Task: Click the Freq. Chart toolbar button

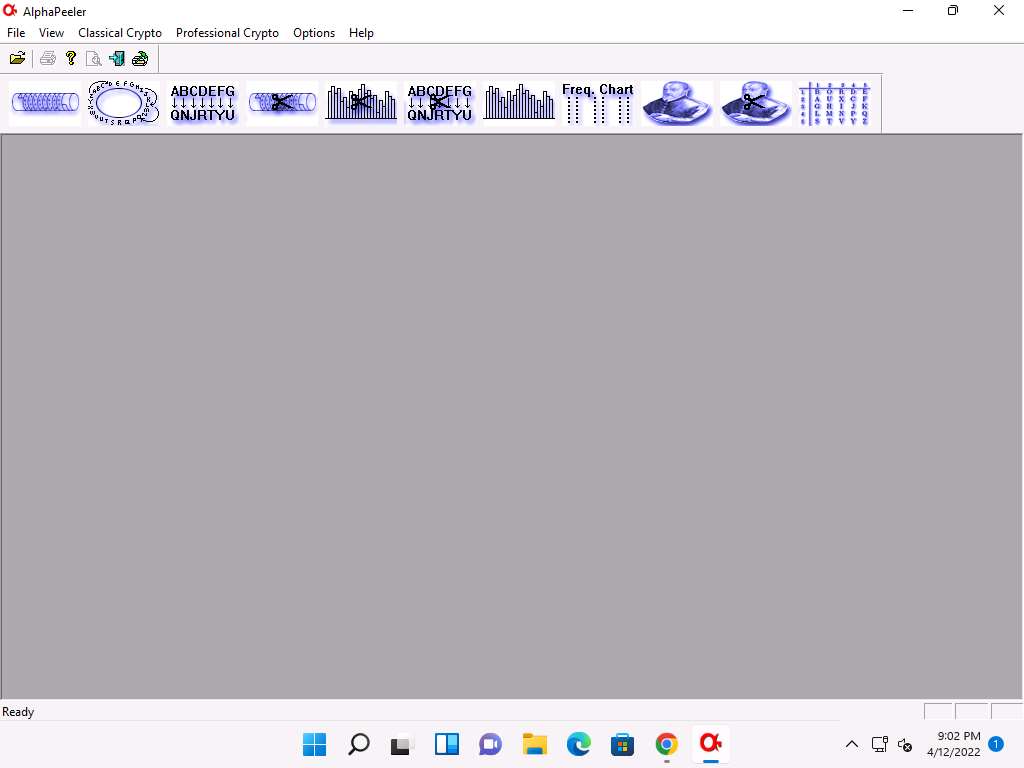Action: (598, 103)
